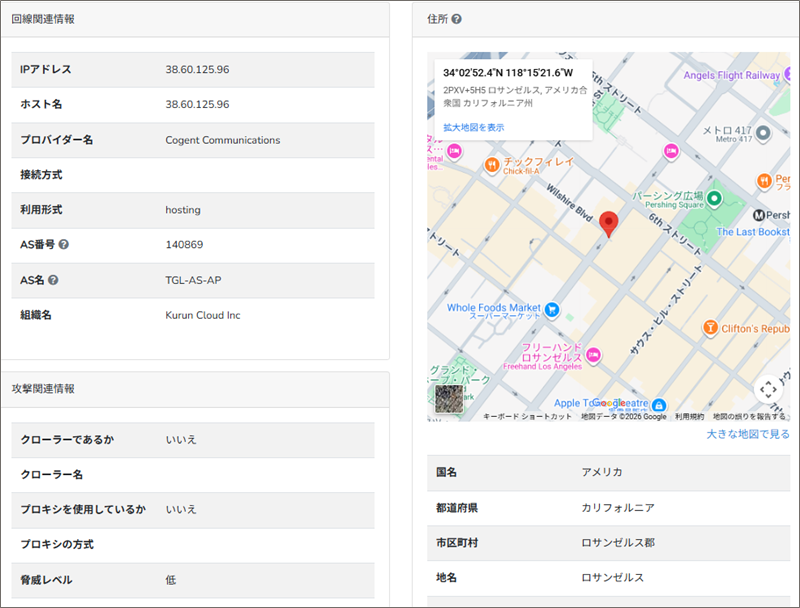Open help icon next to 住所 heading
Screen dimensions: 800x608
pyautogui.click(x=456, y=19)
